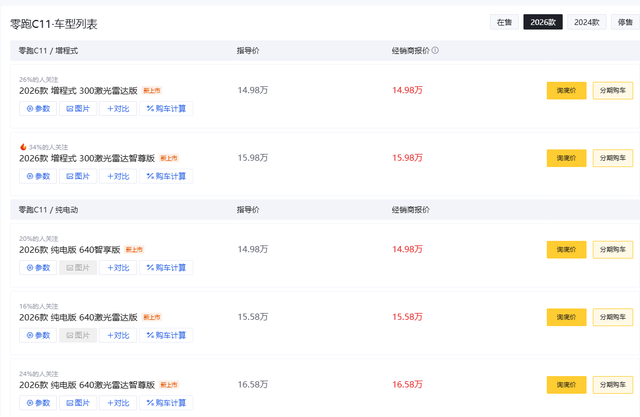Screen dimensions: 640x417
Task: Open 2026款 纯电版 640激光雷达版 model link
Action: coord(78,317)
